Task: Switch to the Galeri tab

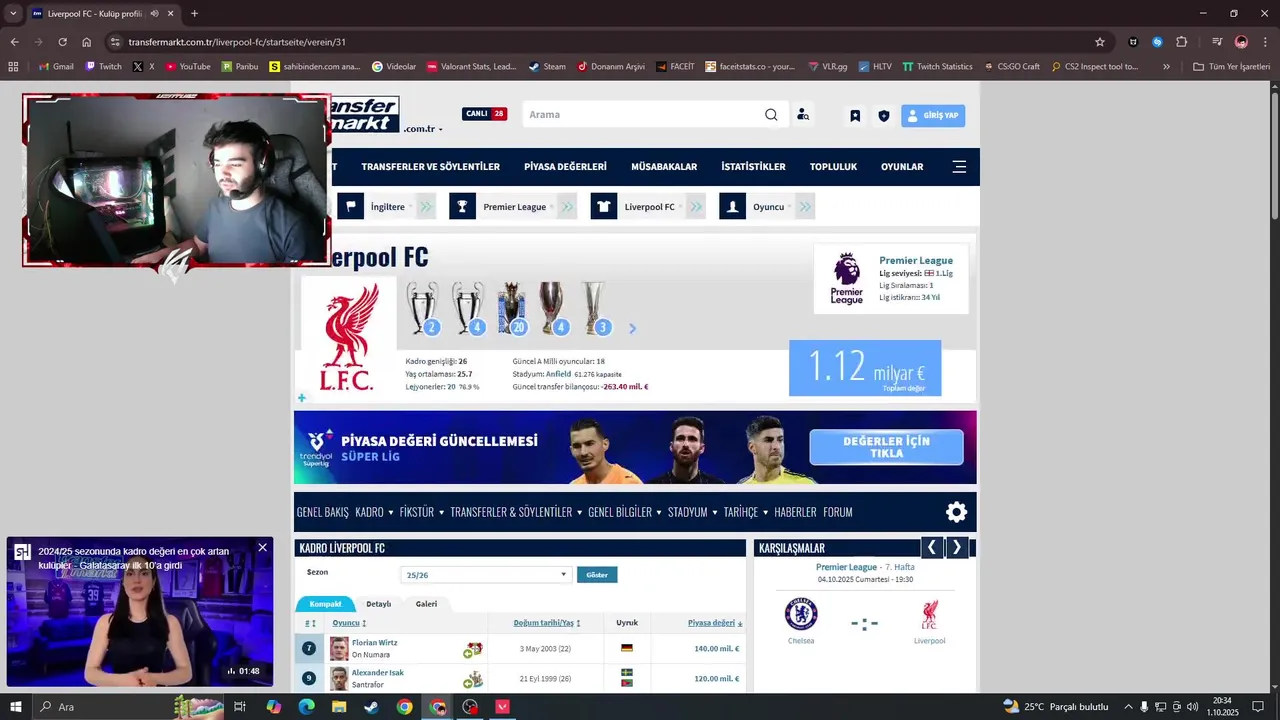Action: pyautogui.click(x=427, y=604)
